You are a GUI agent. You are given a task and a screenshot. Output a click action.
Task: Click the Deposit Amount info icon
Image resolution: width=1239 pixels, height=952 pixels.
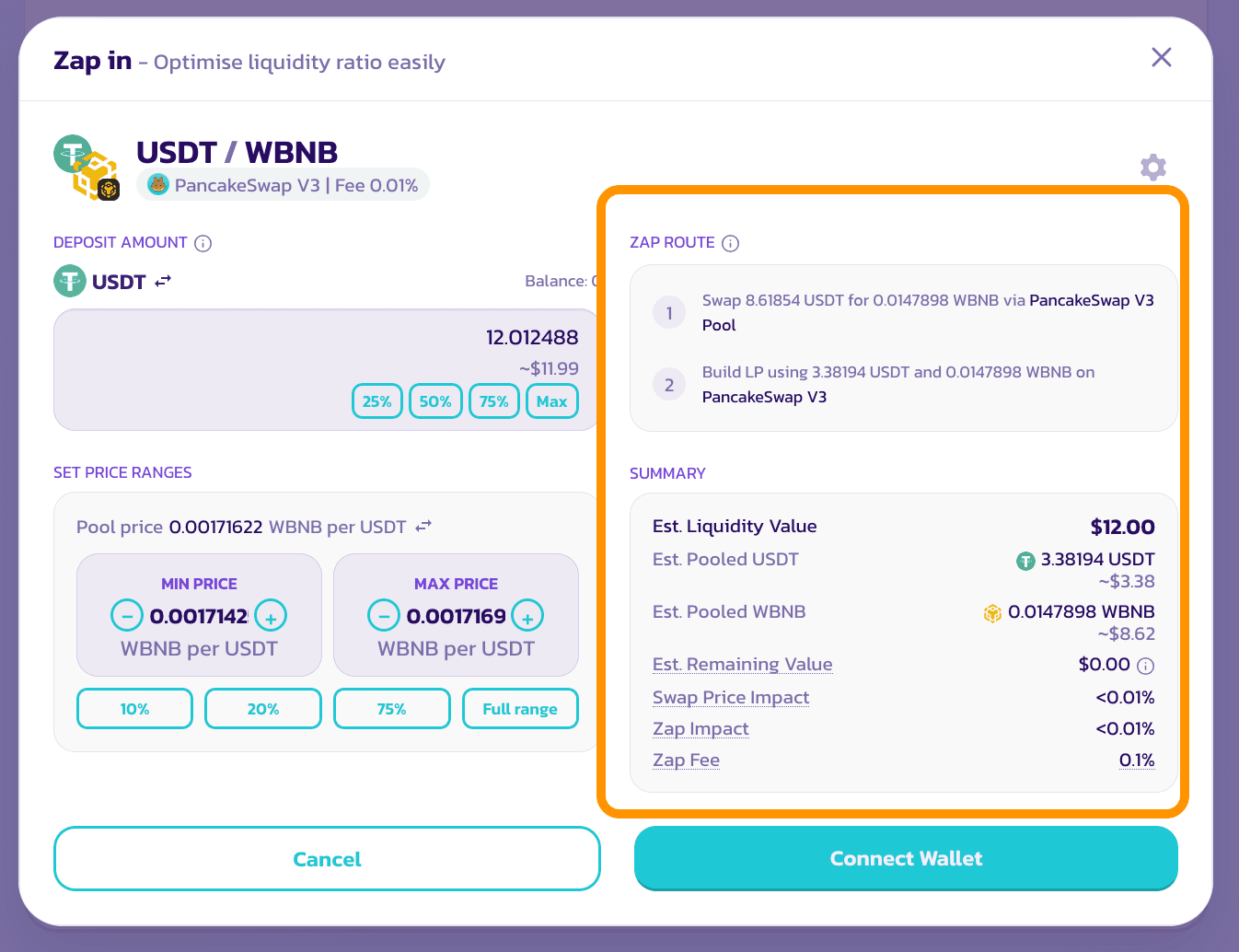203,243
